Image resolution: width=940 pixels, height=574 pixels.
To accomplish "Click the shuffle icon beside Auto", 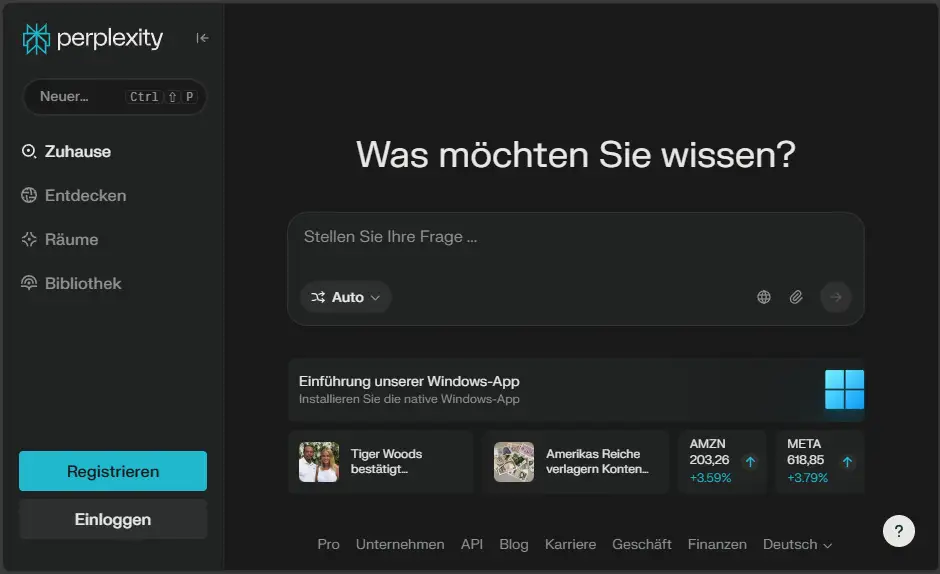I will (318, 297).
